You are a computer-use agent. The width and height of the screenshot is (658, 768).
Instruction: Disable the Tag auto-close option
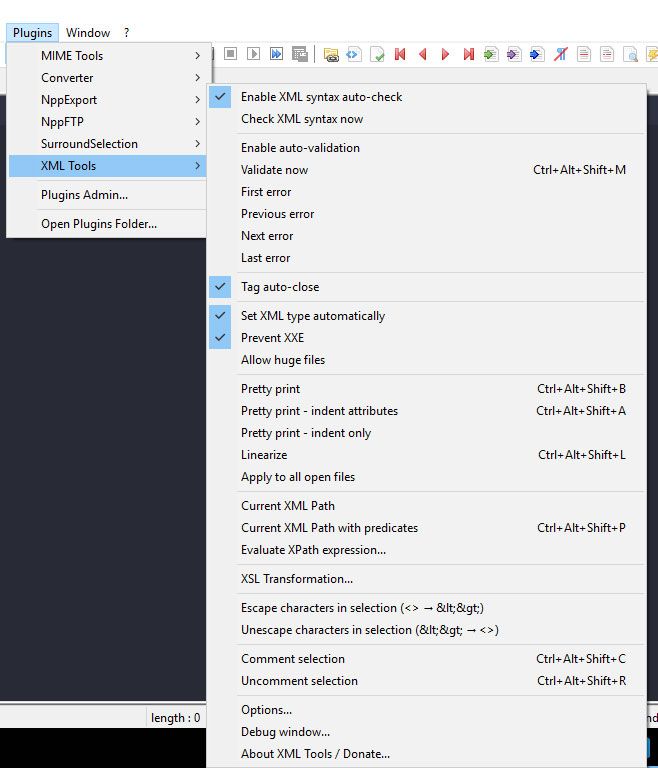tap(427, 287)
